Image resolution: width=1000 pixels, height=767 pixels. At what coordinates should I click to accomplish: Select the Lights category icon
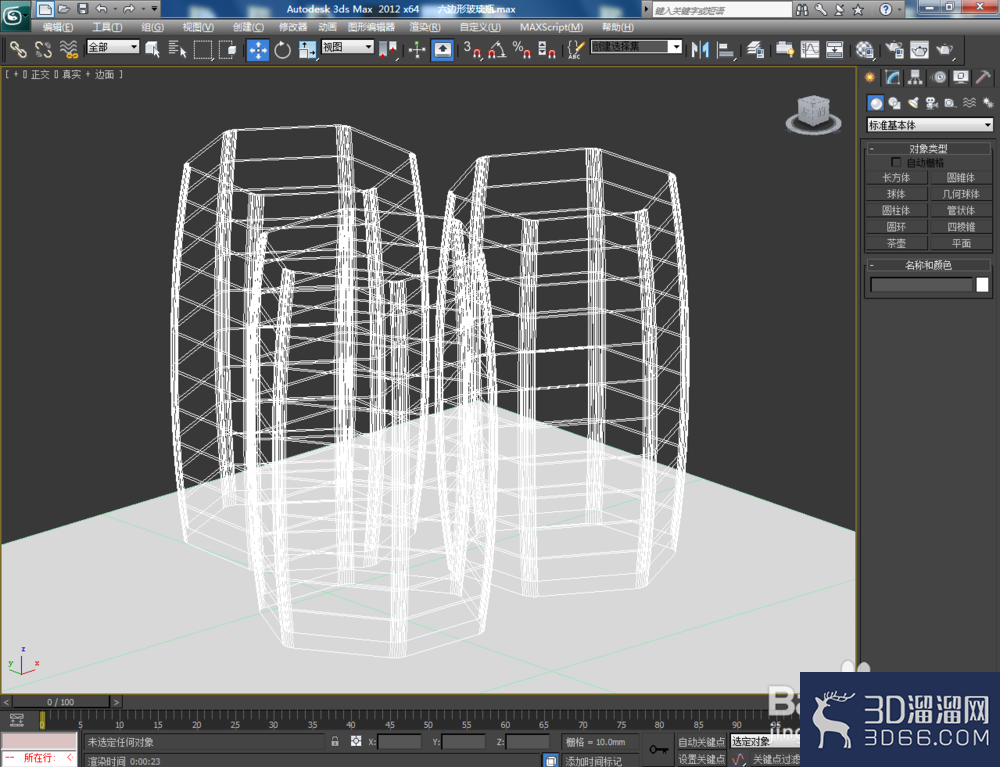pos(913,103)
